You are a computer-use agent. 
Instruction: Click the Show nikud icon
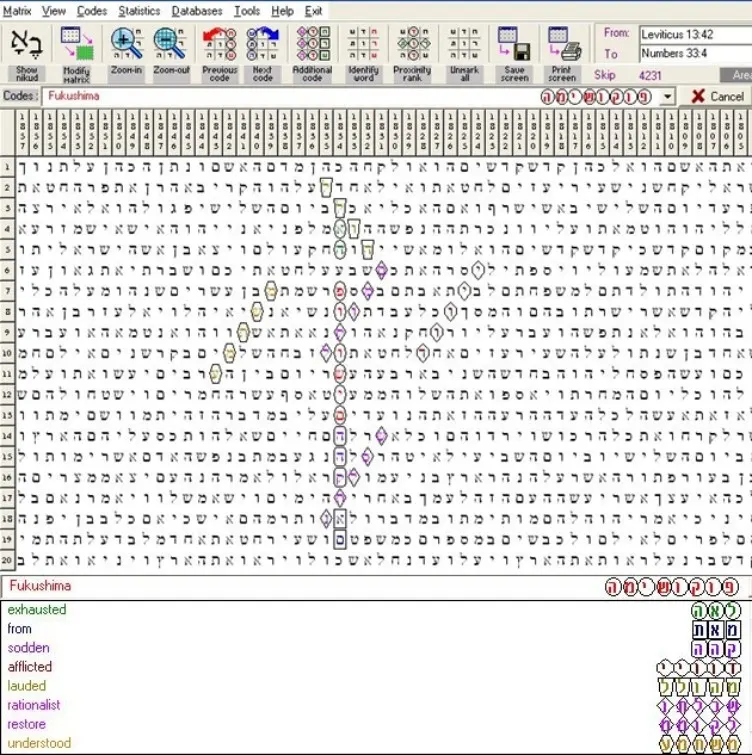pos(26,43)
